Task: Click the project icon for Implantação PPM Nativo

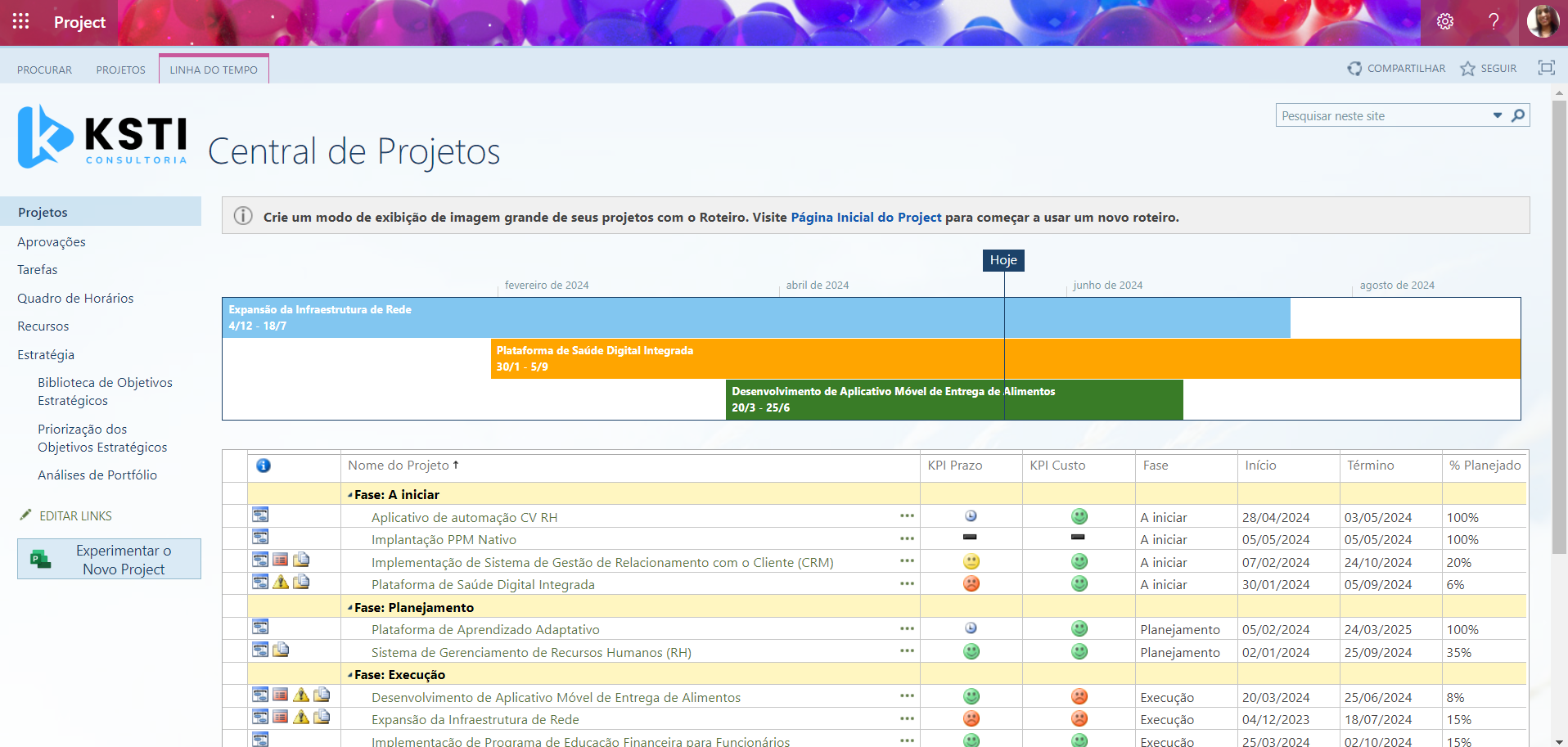Action: pyautogui.click(x=260, y=538)
